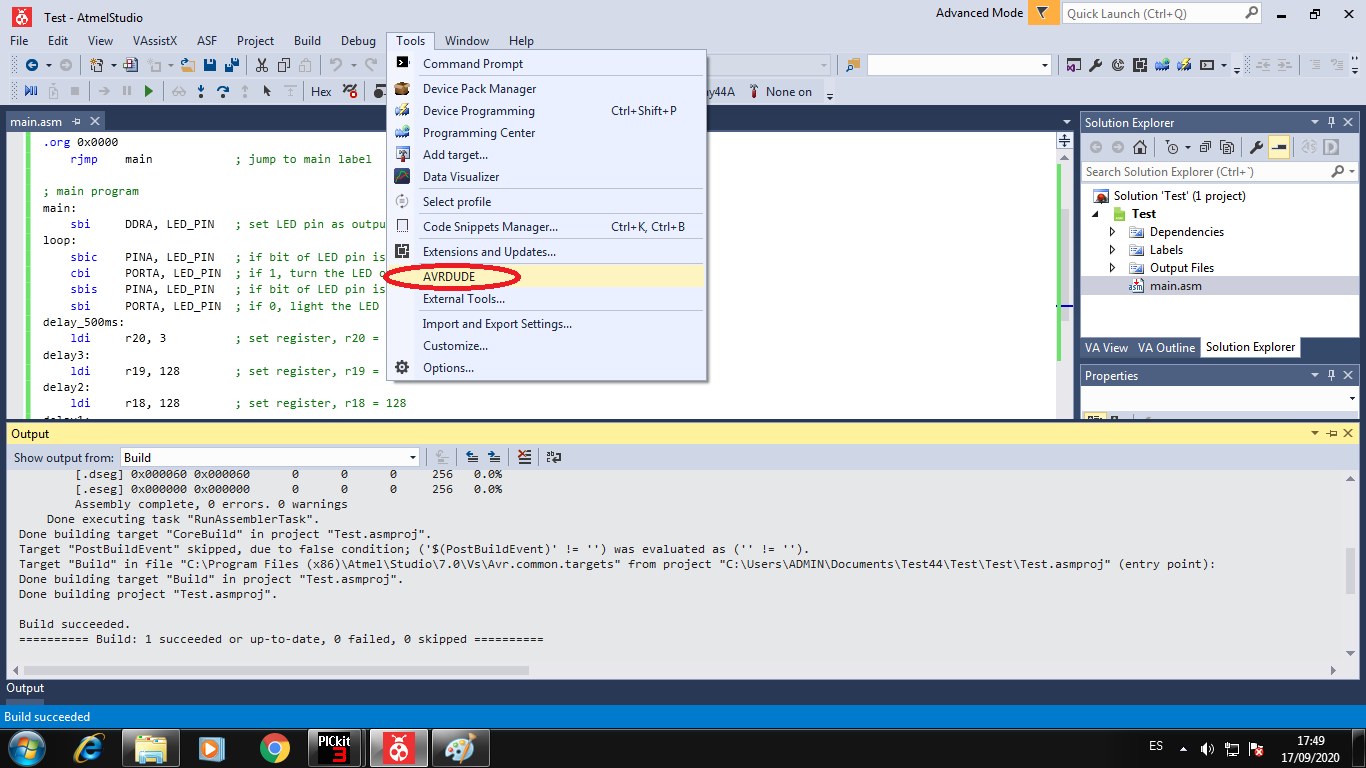Click the Properties wrench in Solution Explorer
1366x768 pixels.
(x=1257, y=147)
